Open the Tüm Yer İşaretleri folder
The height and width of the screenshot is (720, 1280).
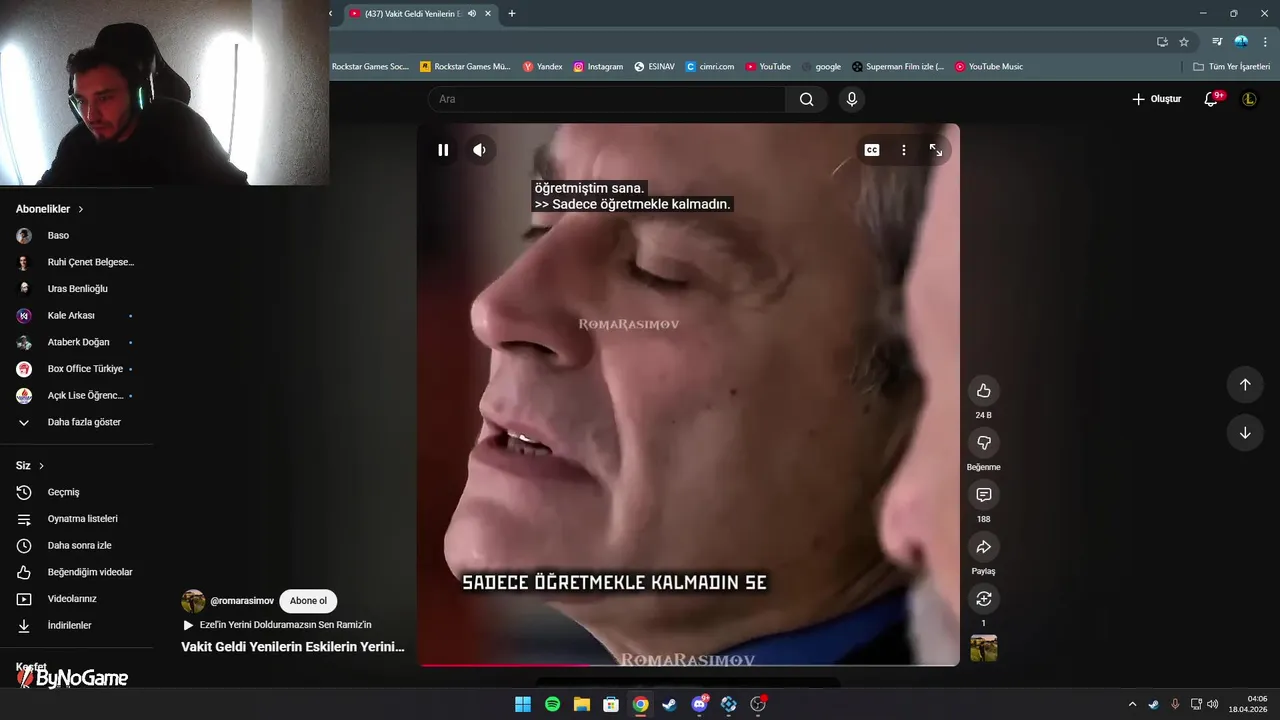[x=1231, y=67]
